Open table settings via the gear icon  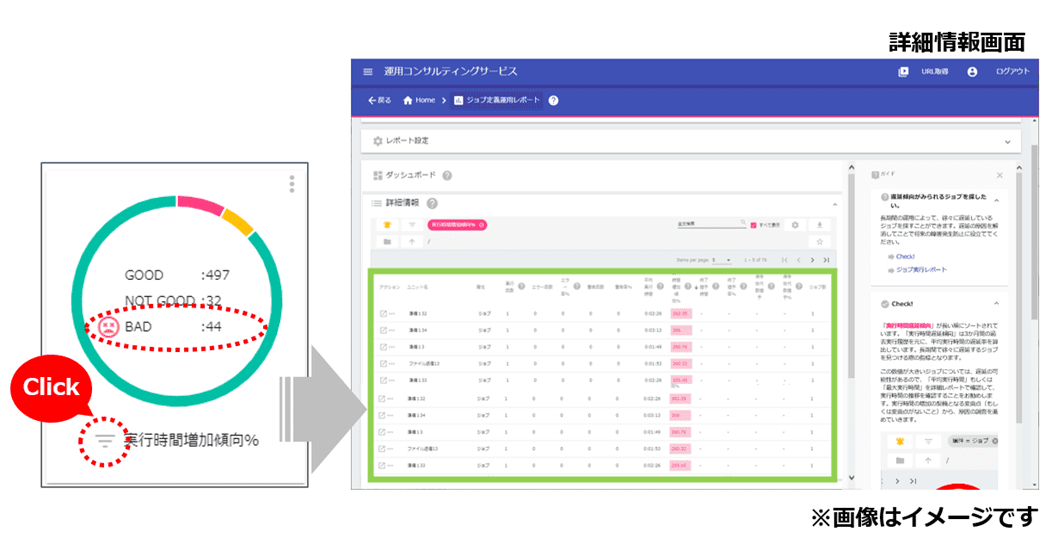pos(795,225)
